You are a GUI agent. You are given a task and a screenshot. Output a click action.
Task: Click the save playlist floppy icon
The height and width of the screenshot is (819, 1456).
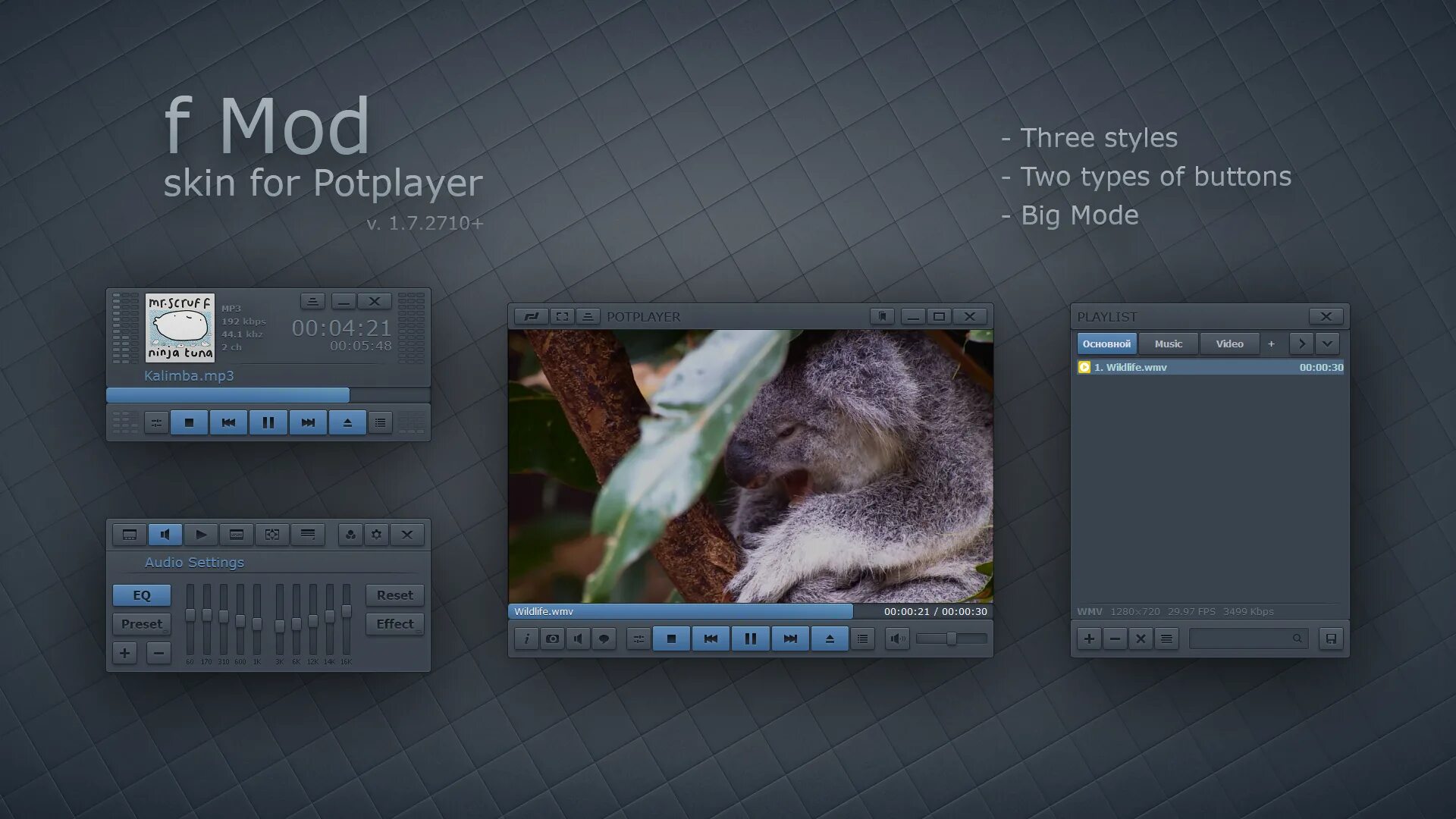point(1331,639)
